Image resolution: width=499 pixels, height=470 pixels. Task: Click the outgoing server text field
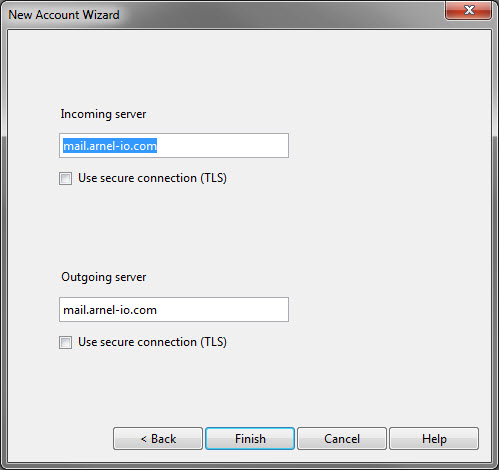tap(174, 310)
